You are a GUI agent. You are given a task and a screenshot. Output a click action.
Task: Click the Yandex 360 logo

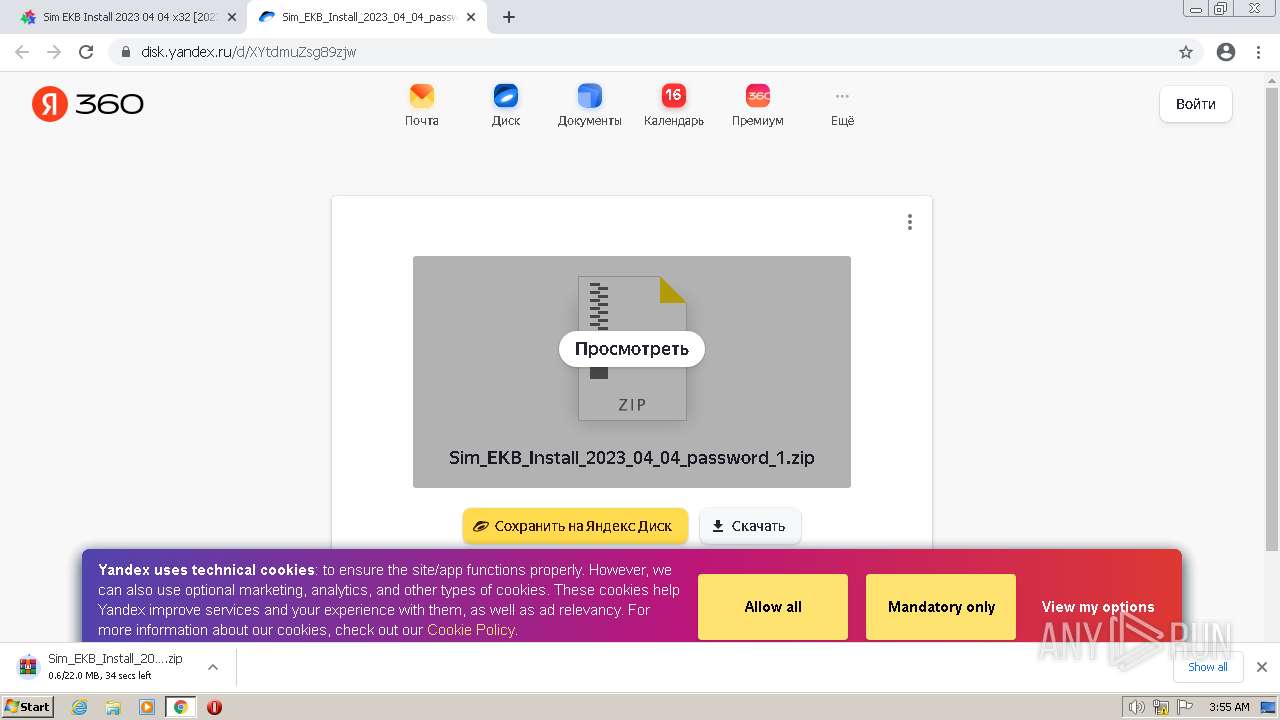[88, 104]
